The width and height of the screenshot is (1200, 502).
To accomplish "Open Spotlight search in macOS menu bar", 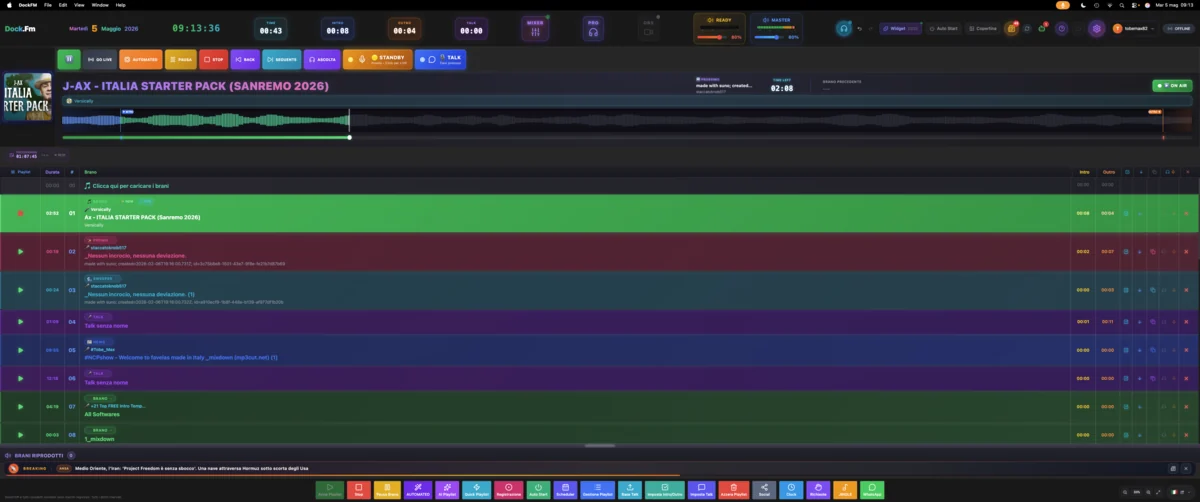I will pos(1124,4).
